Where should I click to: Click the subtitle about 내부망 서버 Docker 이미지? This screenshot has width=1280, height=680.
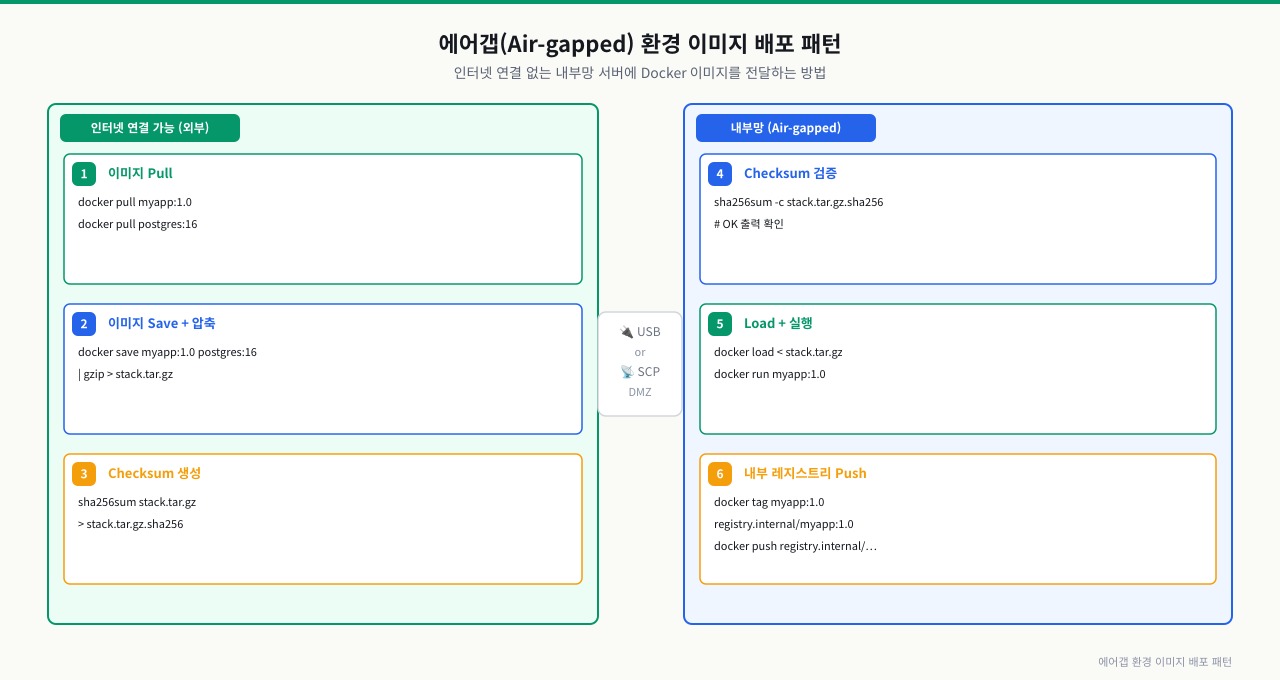[x=640, y=73]
